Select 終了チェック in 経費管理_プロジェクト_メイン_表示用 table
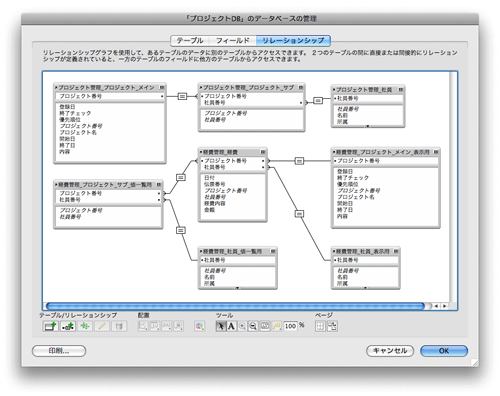 point(353,178)
